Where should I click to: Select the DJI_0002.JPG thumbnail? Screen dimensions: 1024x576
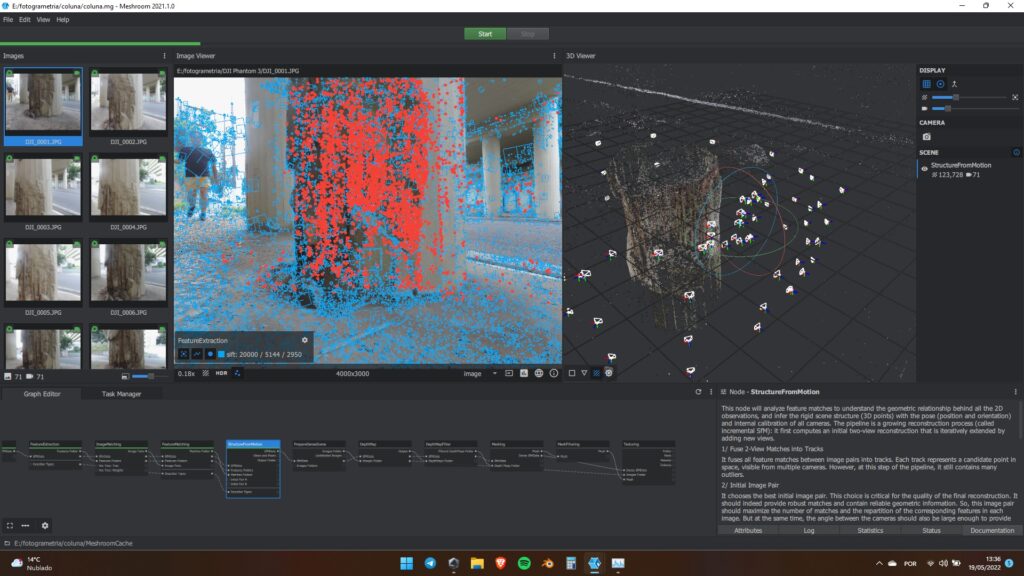[x=126, y=105]
